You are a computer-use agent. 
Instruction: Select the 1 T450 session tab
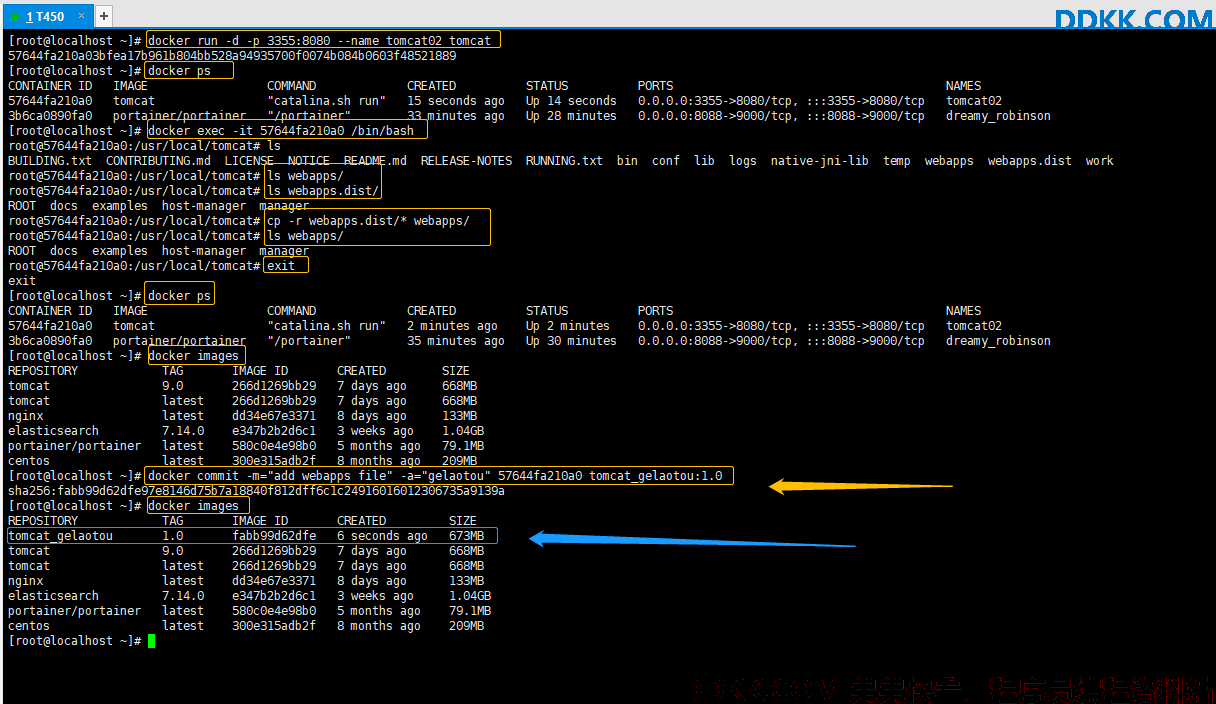47,16
